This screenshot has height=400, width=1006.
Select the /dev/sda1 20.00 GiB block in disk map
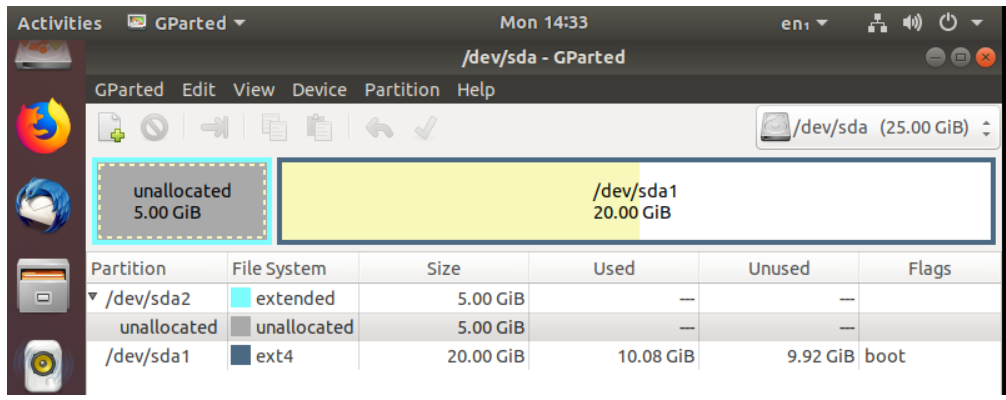coord(634,201)
